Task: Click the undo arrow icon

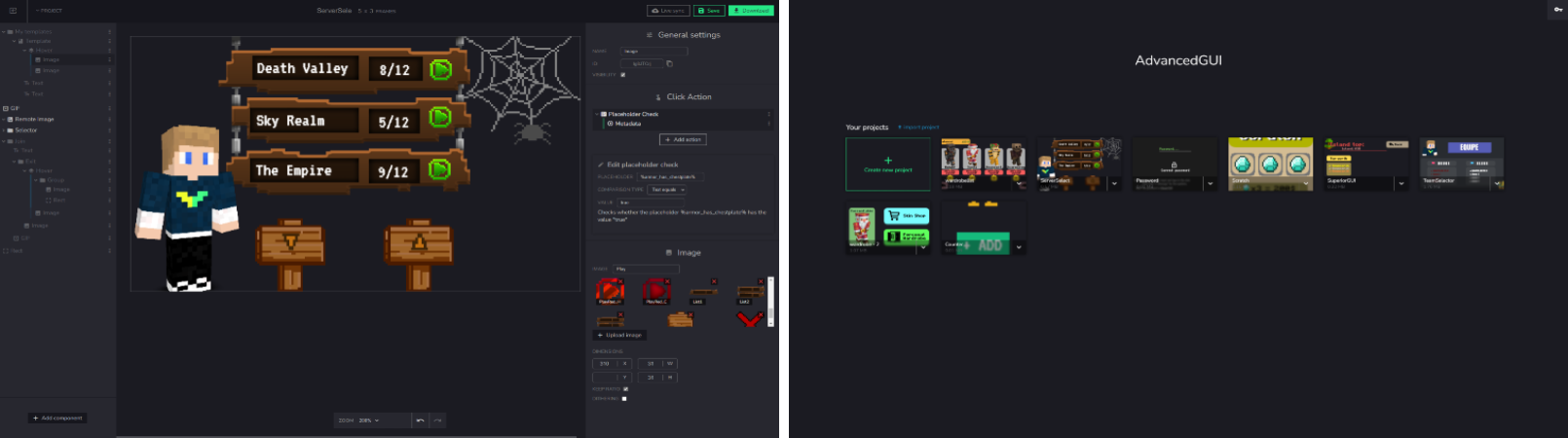Action: 420,420
